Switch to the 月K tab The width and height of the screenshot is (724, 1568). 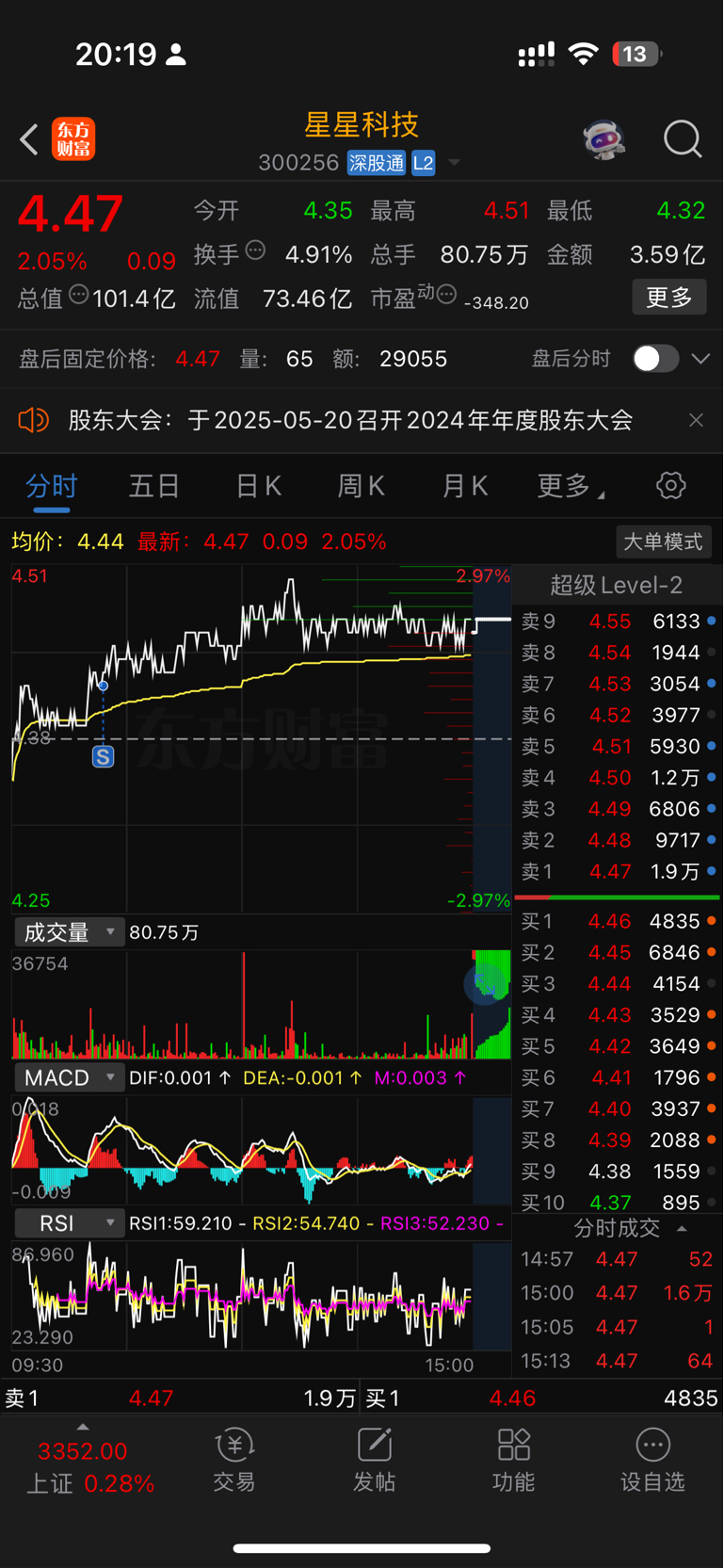(x=465, y=486)
